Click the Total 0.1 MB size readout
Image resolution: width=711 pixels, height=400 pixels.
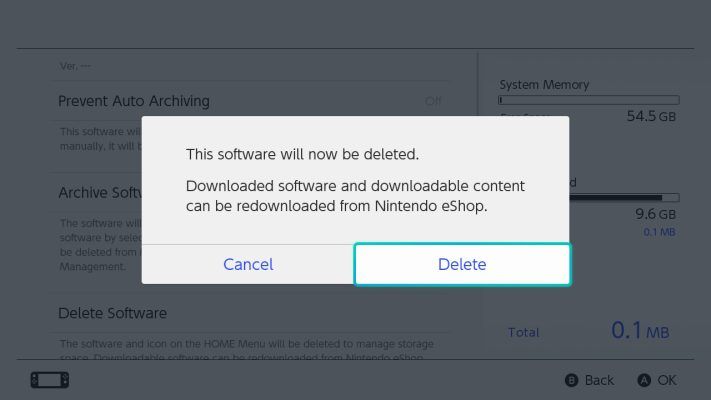(x=640, y=330)
